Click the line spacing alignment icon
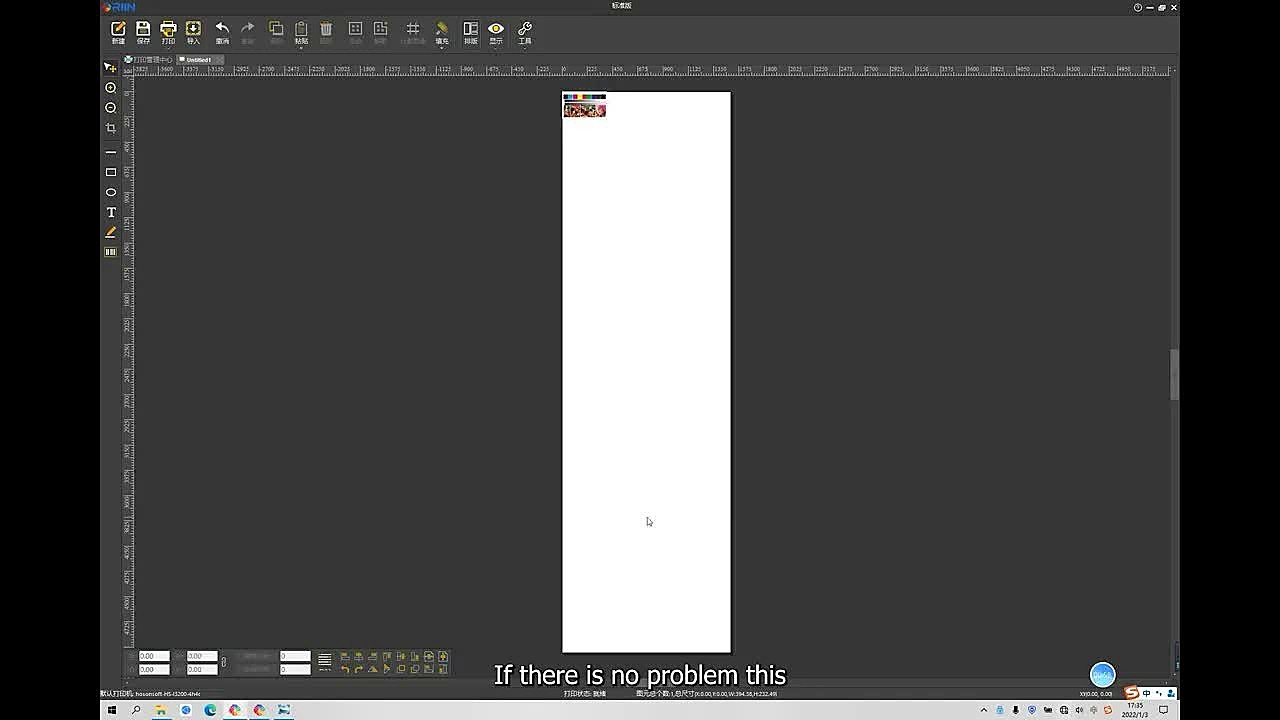This screenshot has height=720, width=1280. coord(325,661)
